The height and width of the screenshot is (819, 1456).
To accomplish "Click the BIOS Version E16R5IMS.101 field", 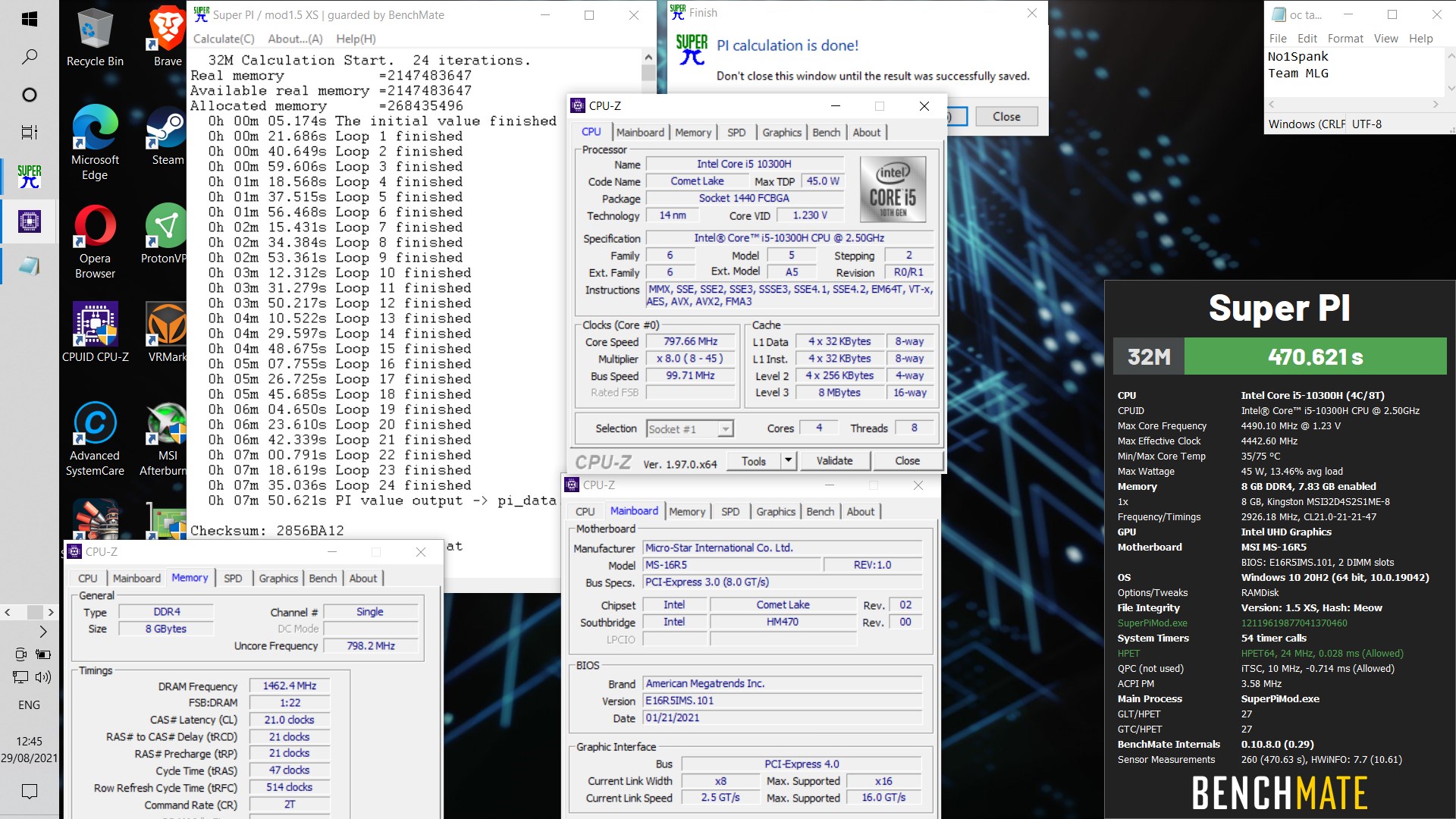I will (x=783, y=701).
